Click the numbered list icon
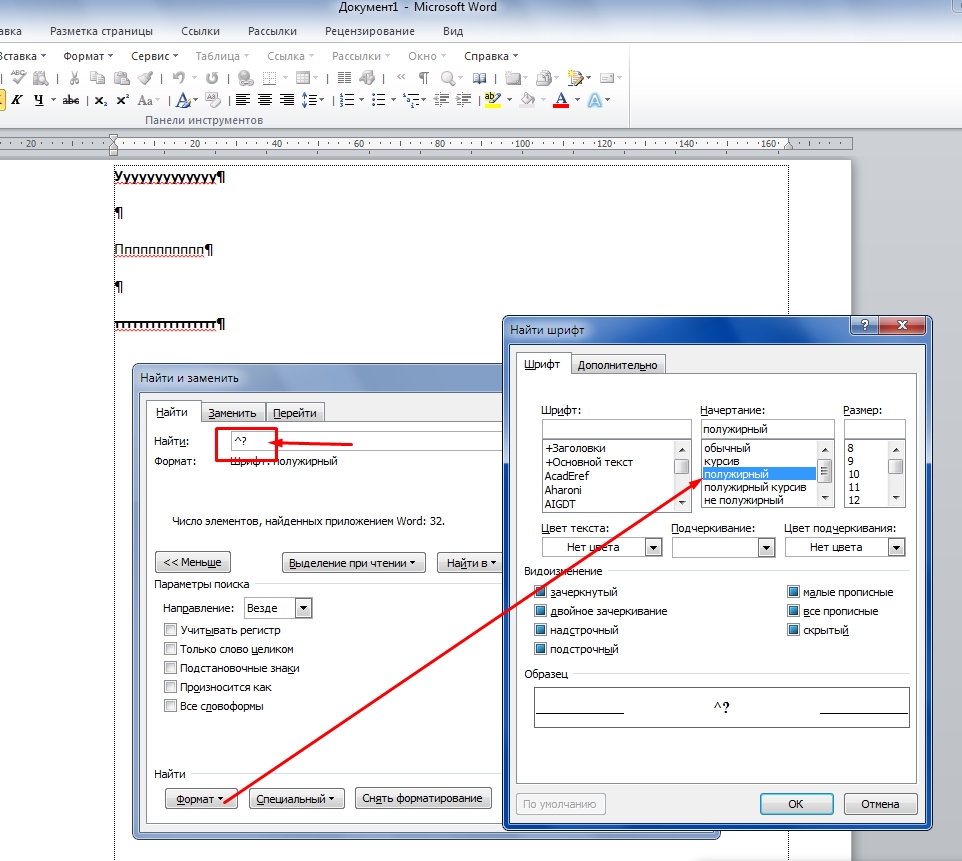962x861 pixels. click(x=347, y=99)
